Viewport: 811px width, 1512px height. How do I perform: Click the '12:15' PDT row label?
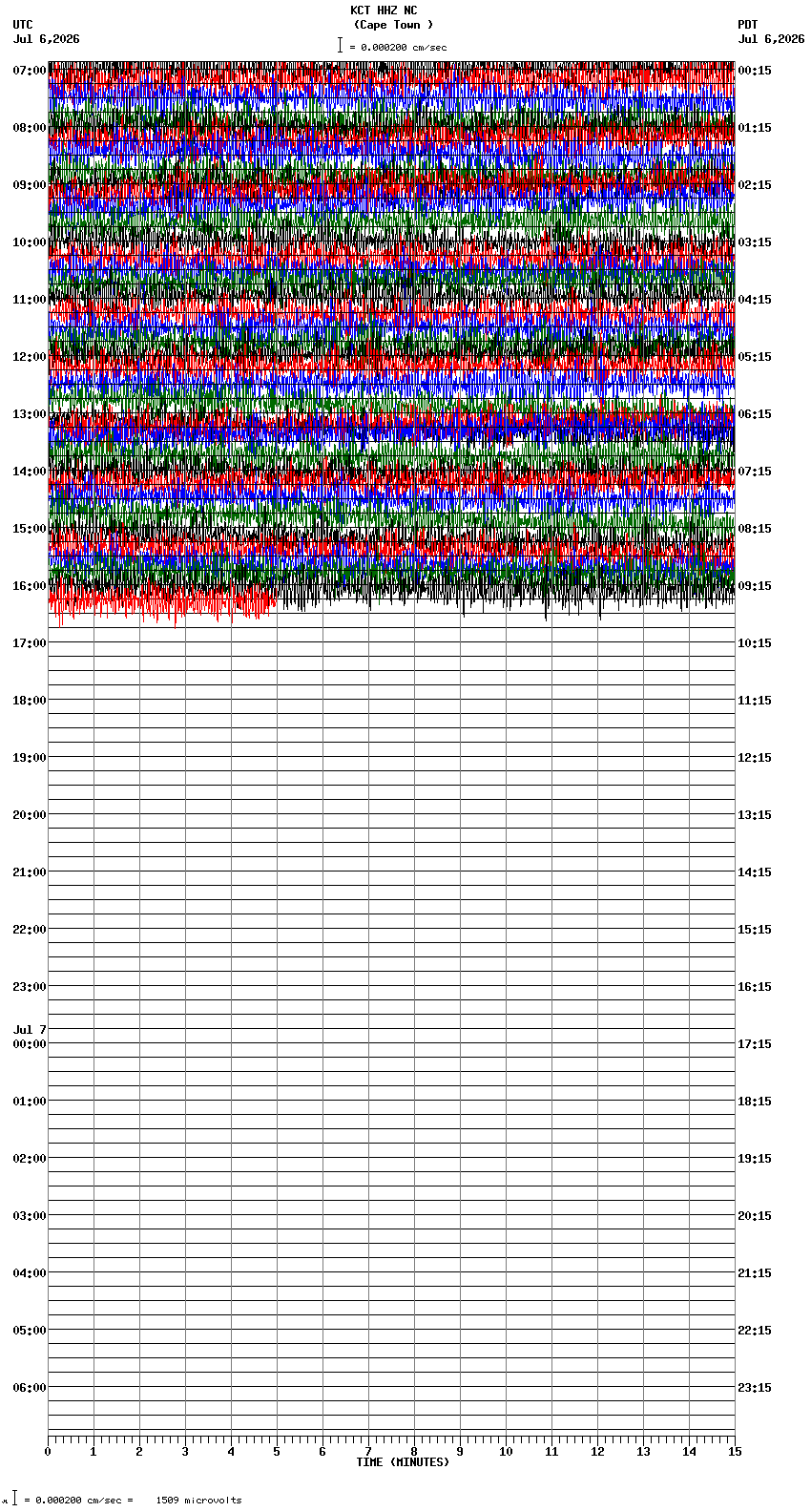[x=755, y=758]
